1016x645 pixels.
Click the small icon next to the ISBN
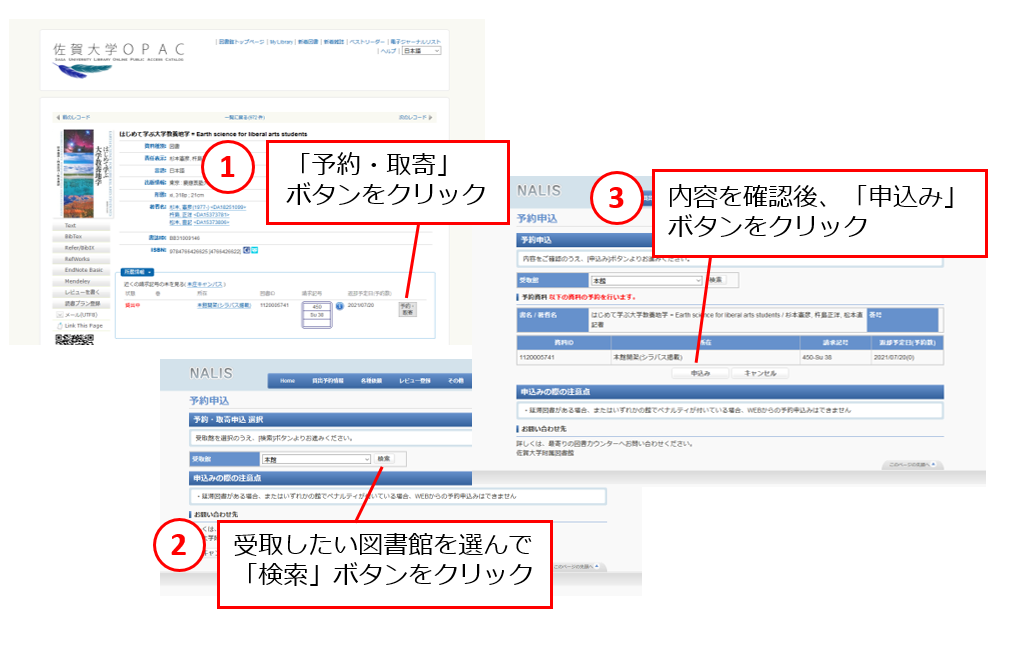pyautogui.click(x=246, y=250)
